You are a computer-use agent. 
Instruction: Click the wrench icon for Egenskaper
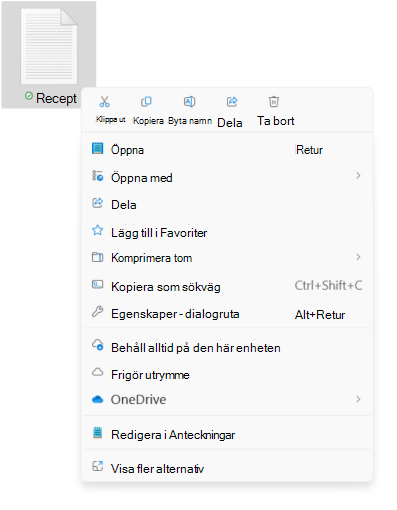[97, 312]
